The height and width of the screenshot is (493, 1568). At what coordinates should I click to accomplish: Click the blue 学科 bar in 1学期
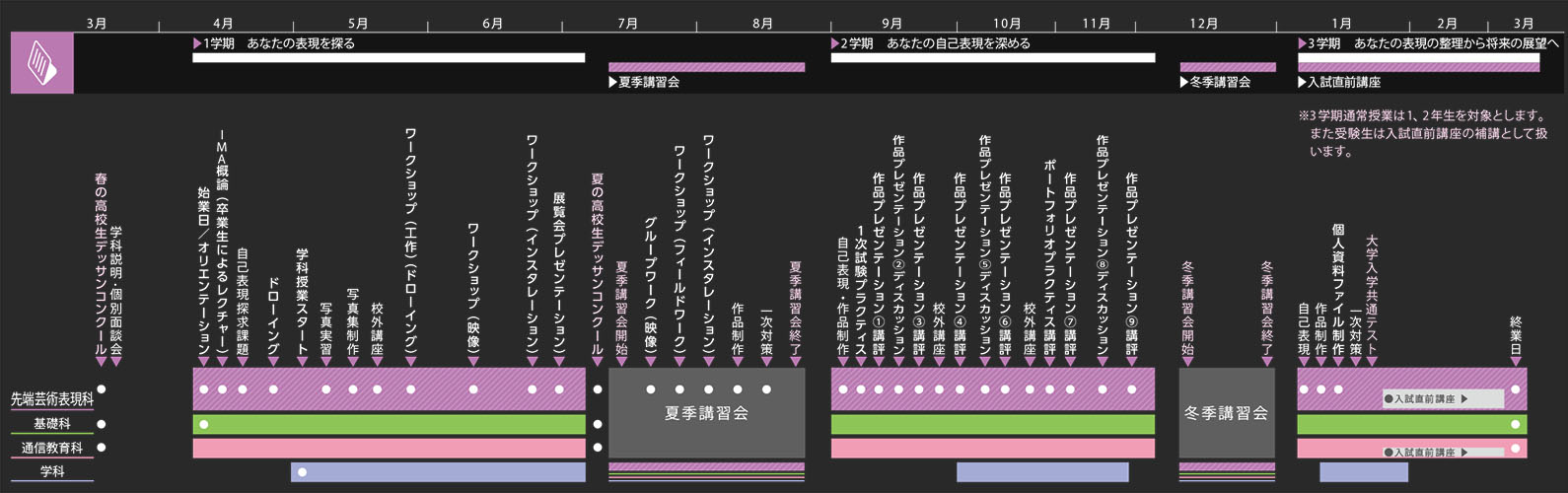438,472
